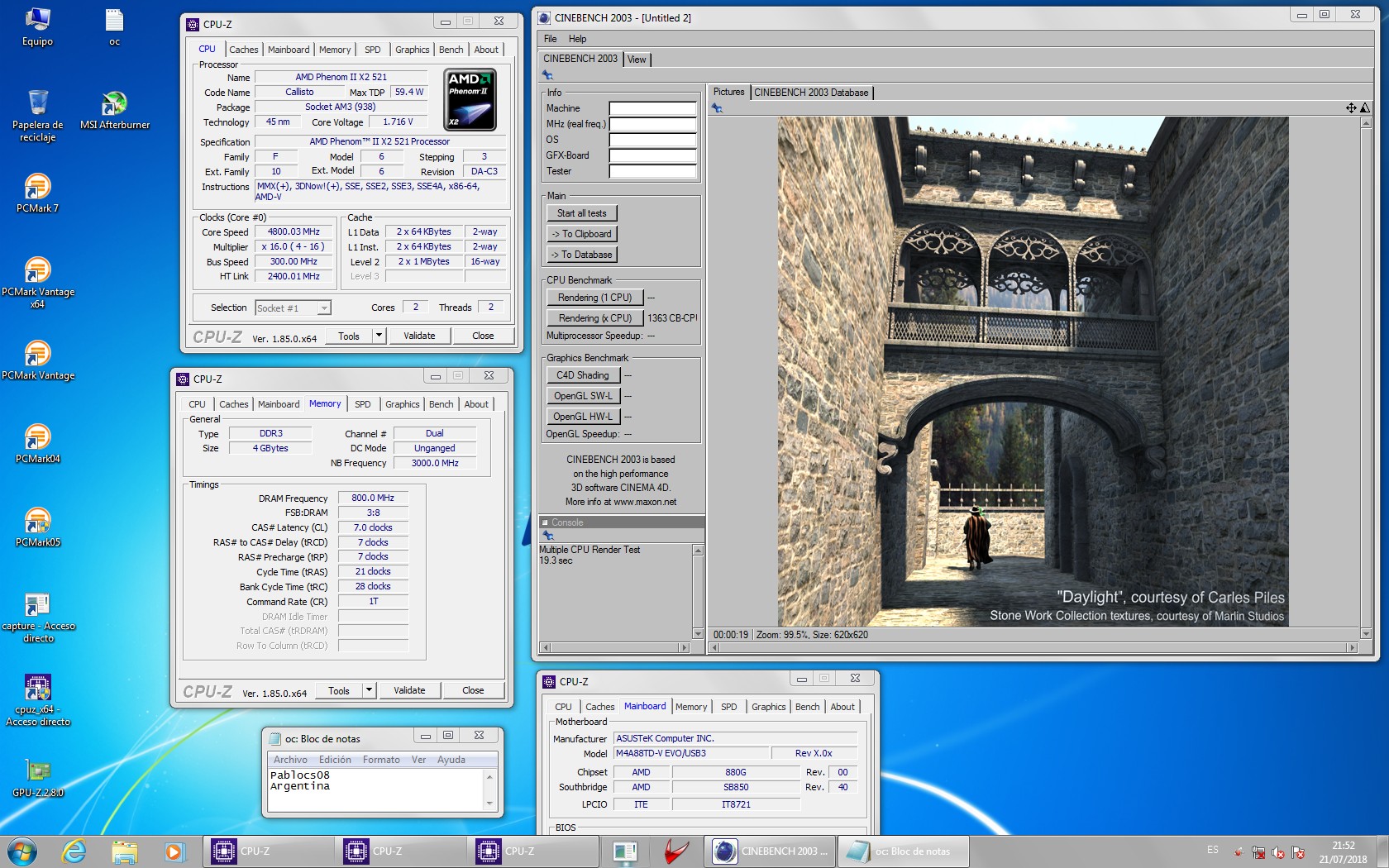Click OpenGL HW-L button
The width and height of the screenshot is (1389, 868).
coord(583,417)
